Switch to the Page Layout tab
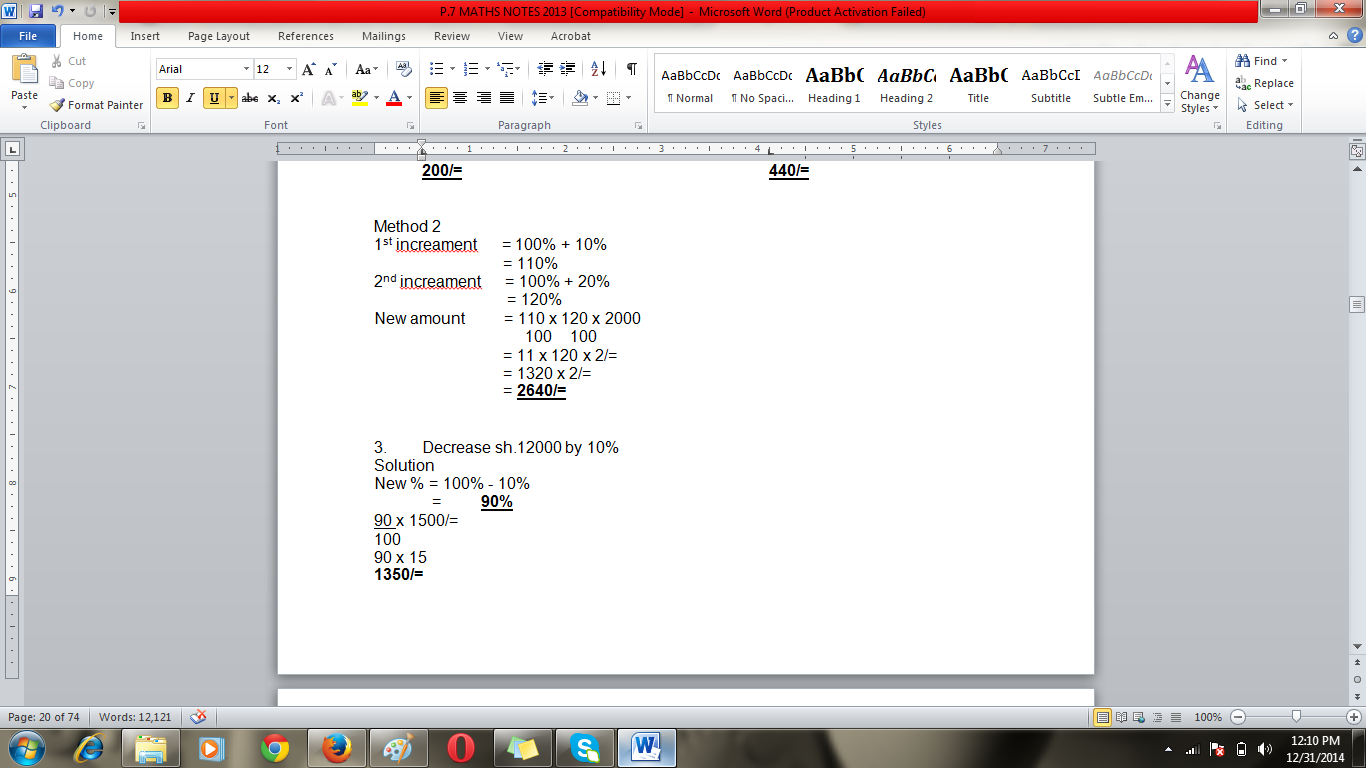The width and height of the screenshot is (1366, 768). coord(219,36)
